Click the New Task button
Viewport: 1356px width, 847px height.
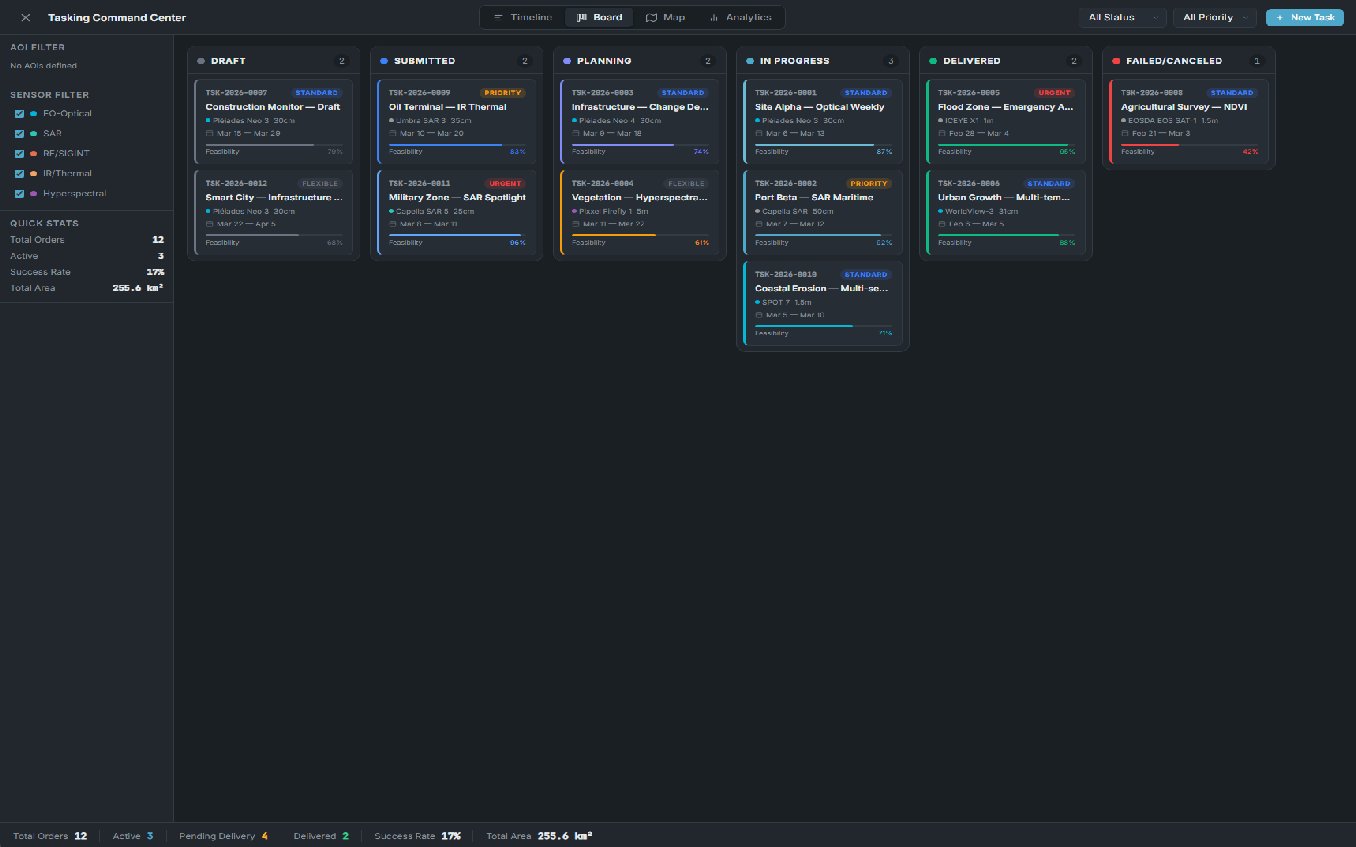tap(1304, 17)
